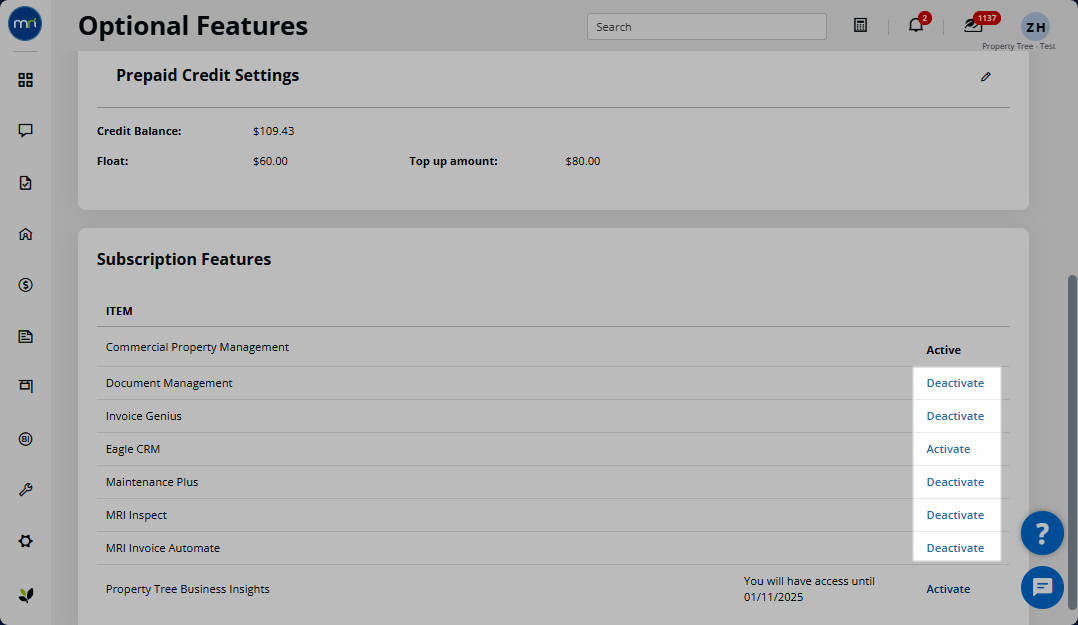
Task: Click the Document Management item name
Action: click(169, 383)
